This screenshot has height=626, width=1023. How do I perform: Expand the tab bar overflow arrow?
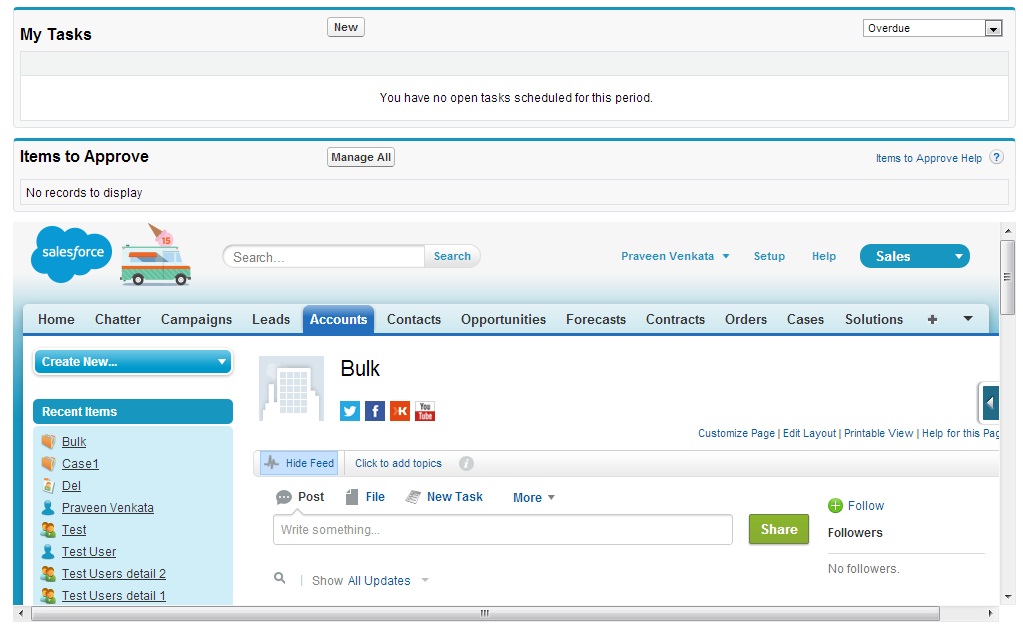968,319
